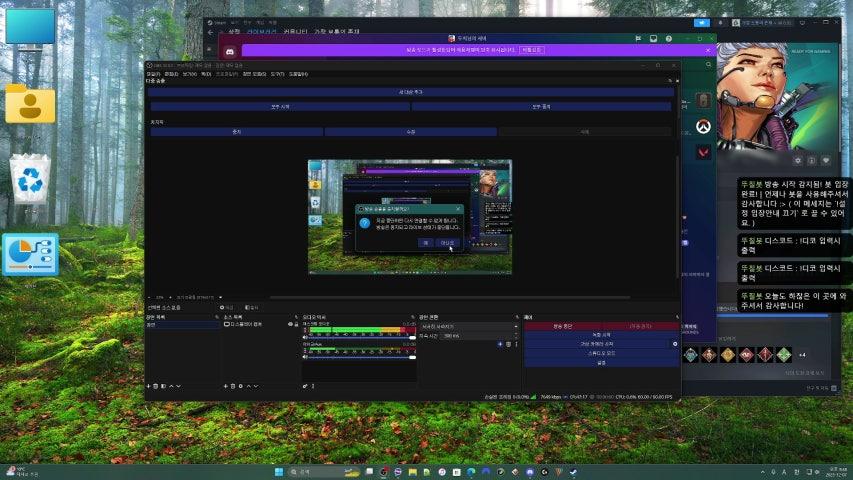This screenshot has height=480, width=853.
Task: Click the Valorant icon in side panel
Action: point(703,154)
